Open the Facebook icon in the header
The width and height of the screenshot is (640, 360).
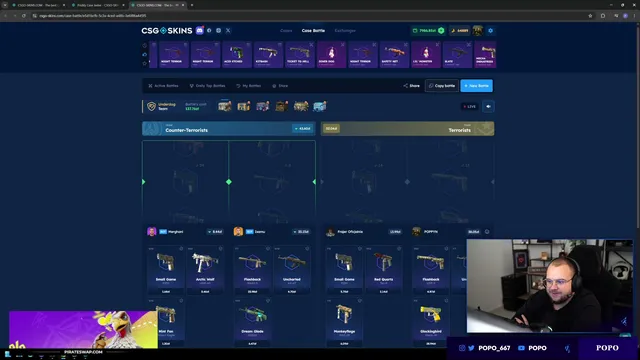[x=209, y=31]
